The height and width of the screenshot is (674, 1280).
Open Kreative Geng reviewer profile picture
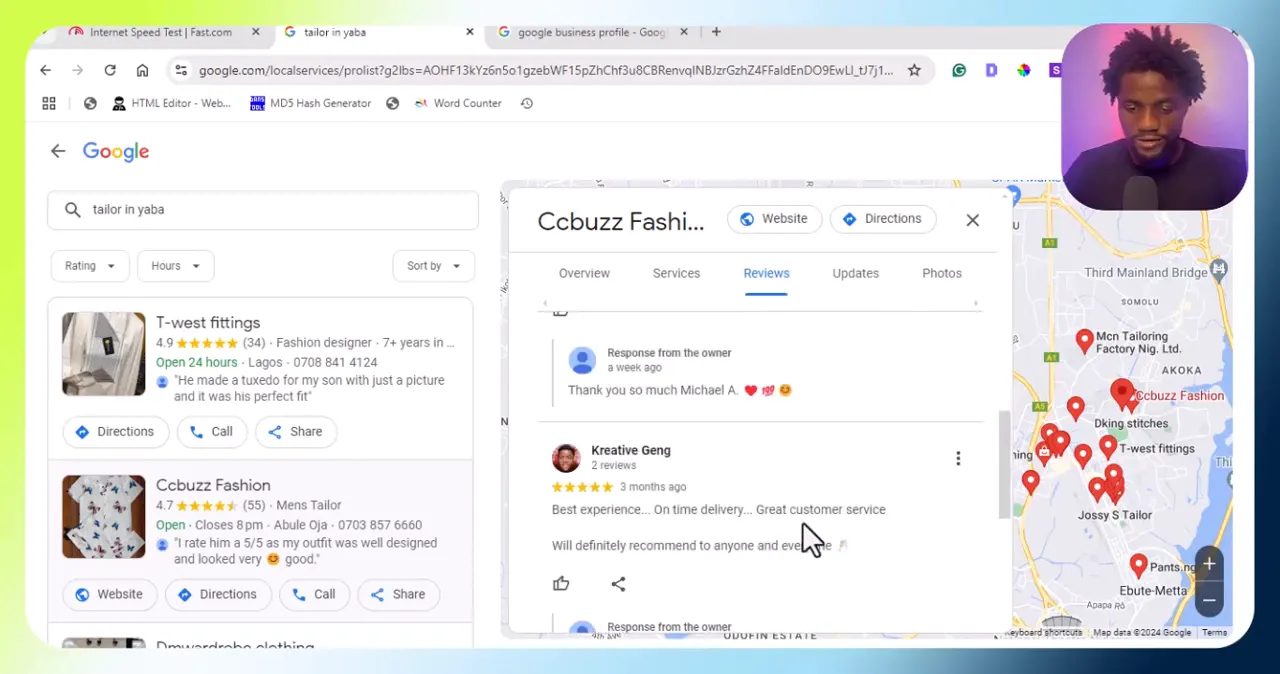566,458
